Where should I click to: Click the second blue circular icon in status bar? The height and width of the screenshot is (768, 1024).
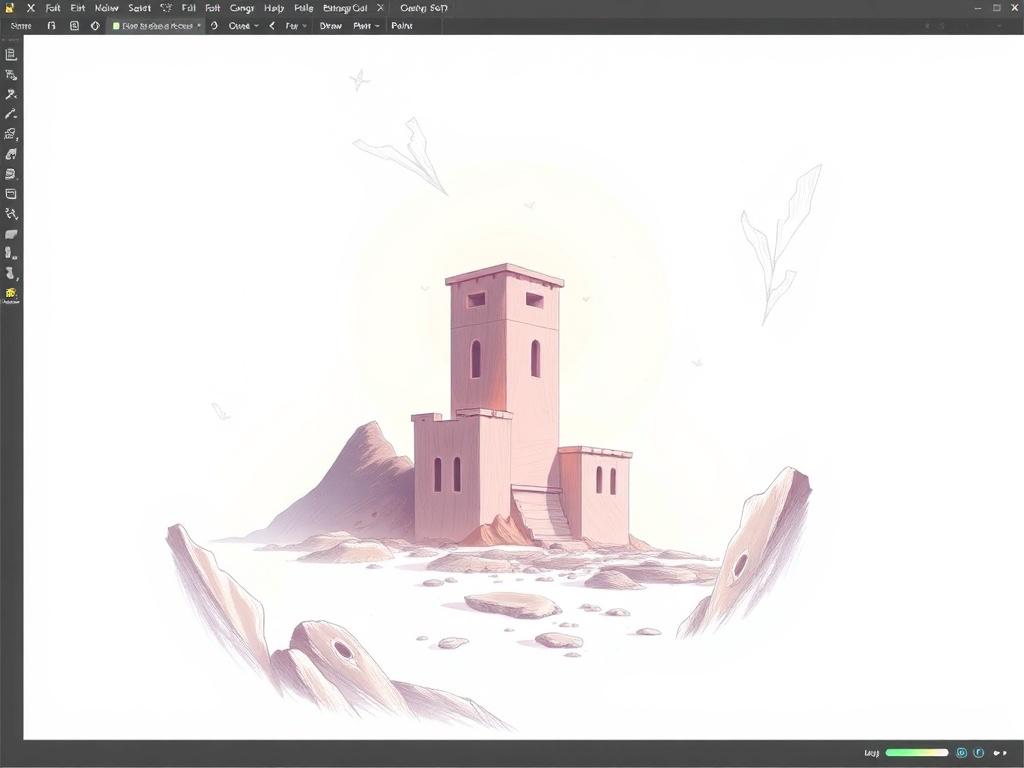[x=978, y=753]
